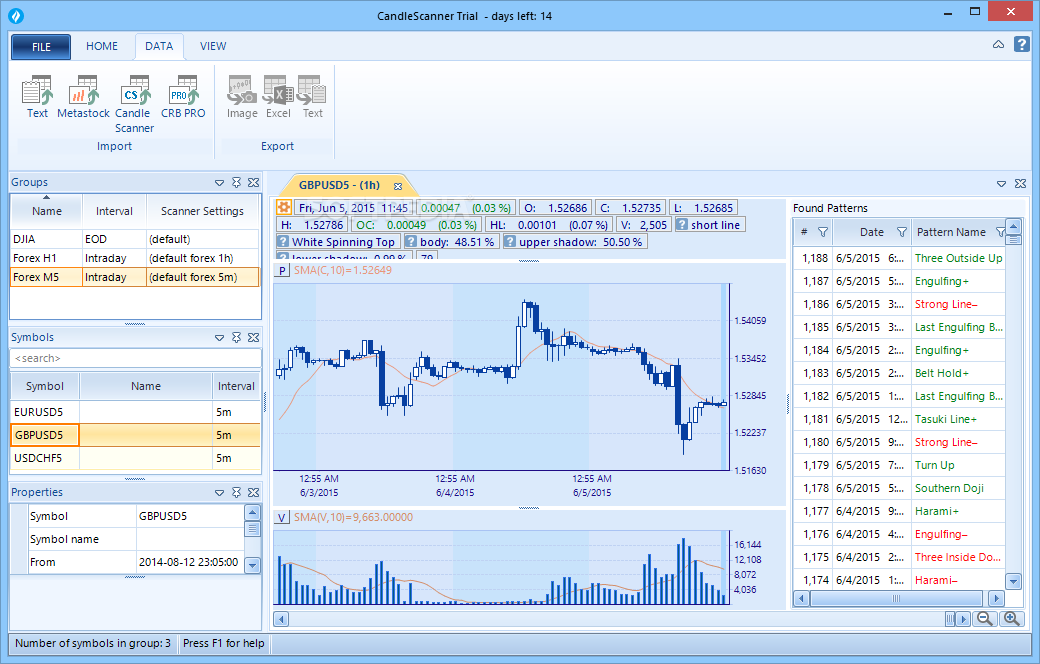
Task: Export data to Text
Action: tap(312, 97)
